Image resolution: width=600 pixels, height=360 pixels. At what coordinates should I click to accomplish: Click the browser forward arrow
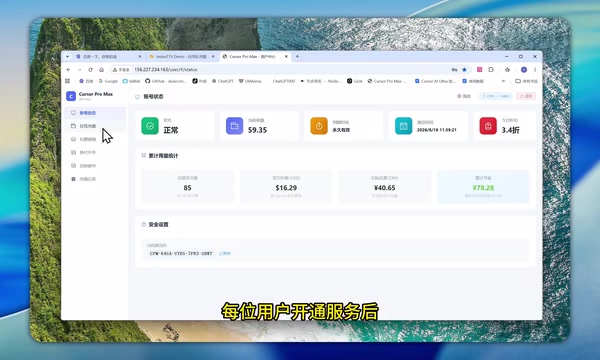coord(79,70)
